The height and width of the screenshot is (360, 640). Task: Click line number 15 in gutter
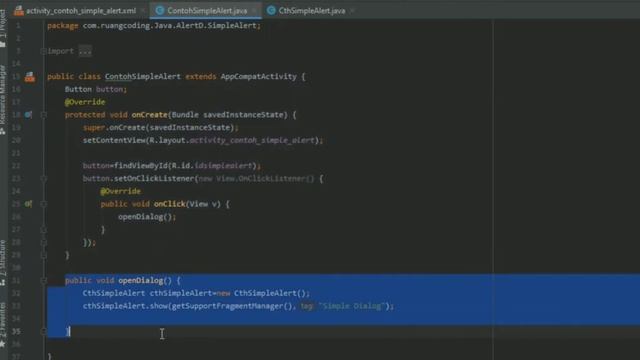click(x=16, y=77)
